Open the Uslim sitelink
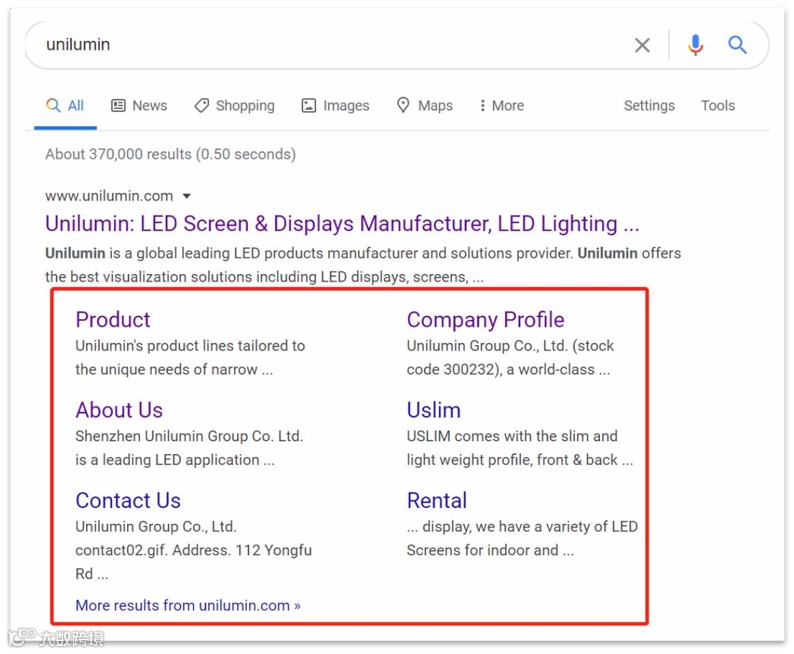This screenshot has width=794, height=654. click(433, 410)
